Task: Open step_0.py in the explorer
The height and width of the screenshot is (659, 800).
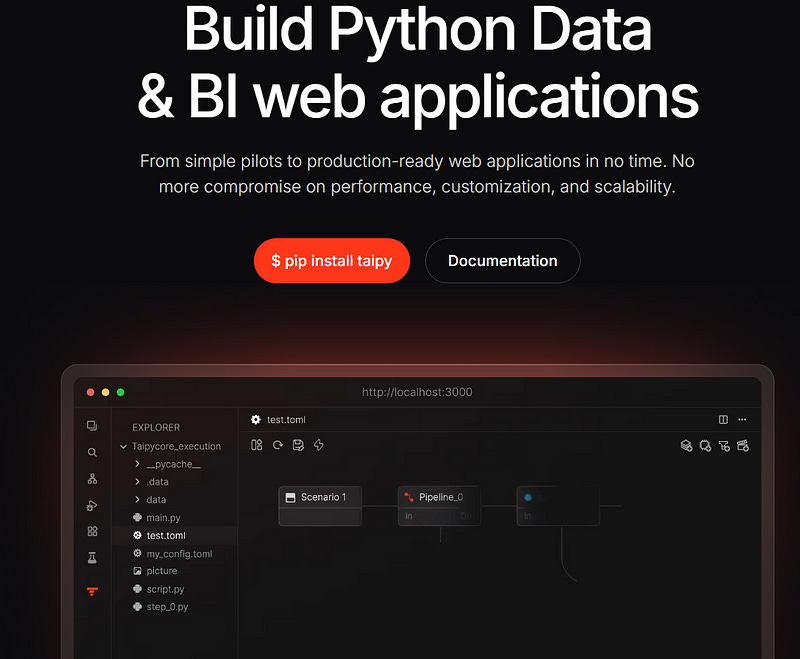Action: tap(167, 607)
